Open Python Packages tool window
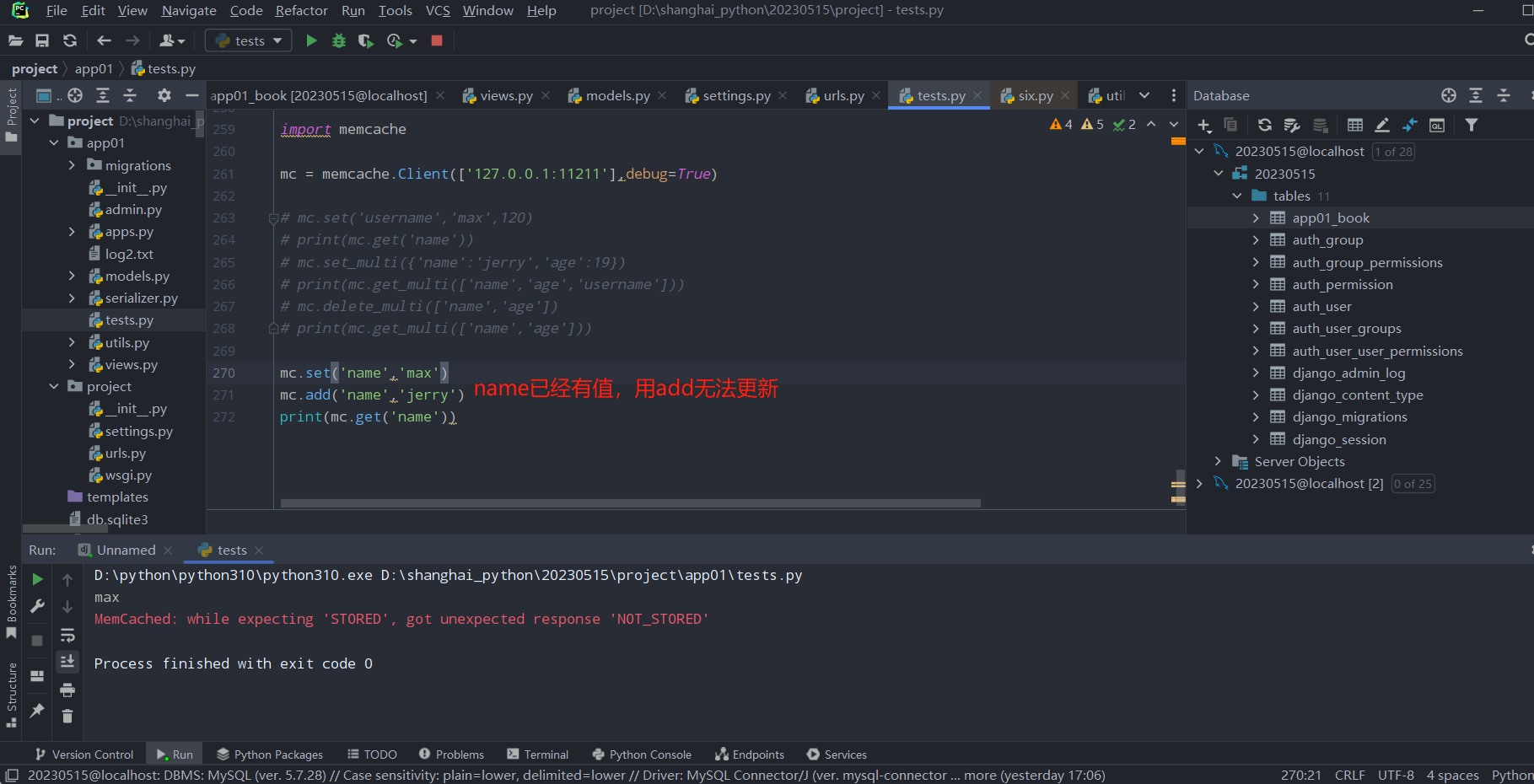Viewport: 1534px width, 784px height. [x=270, y=754]
